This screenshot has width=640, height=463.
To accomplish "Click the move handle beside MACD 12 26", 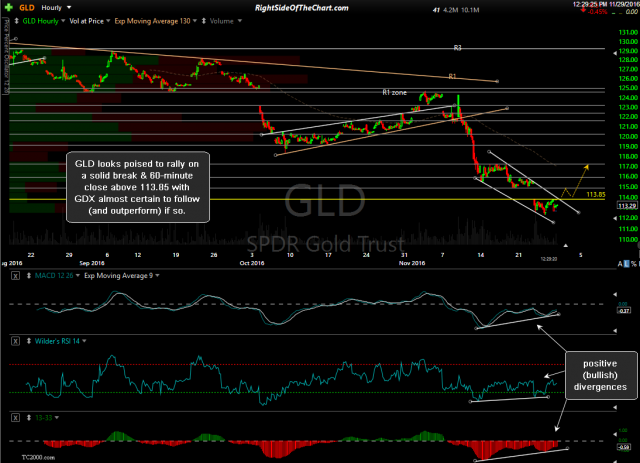I will click(x=29, y=276).
